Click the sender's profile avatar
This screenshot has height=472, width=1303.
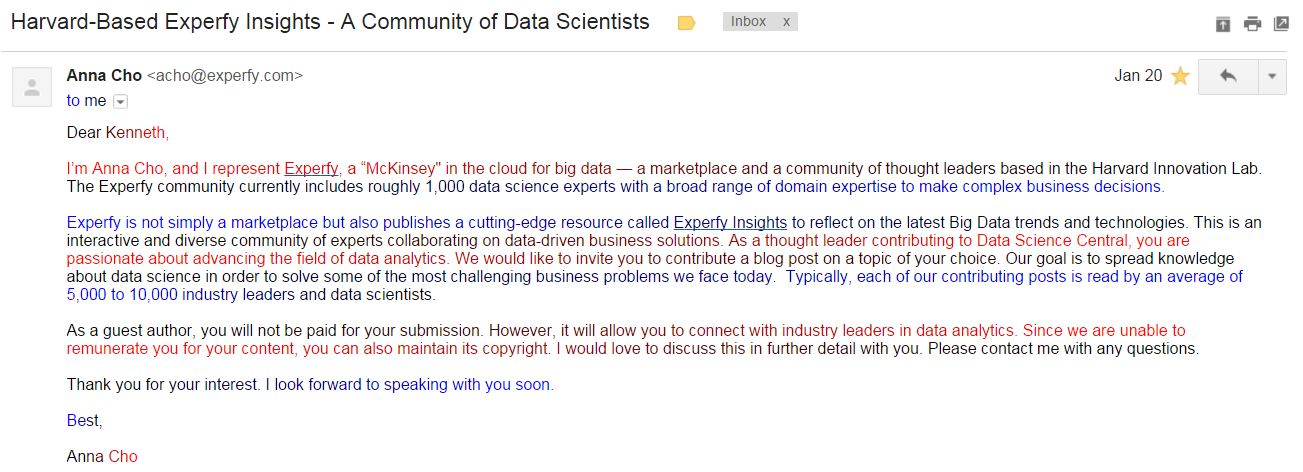[x=31, y=87]
